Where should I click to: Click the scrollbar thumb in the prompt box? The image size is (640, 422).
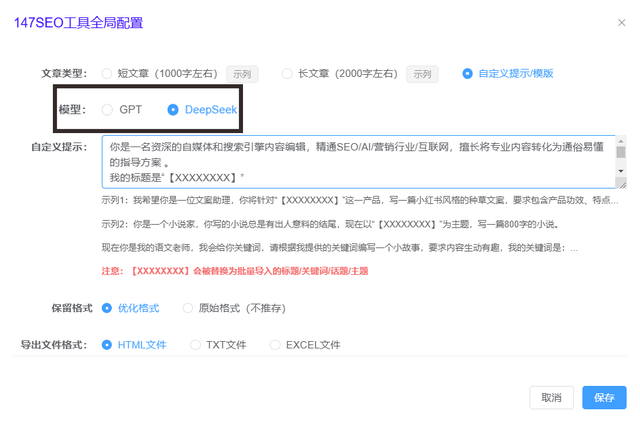[620, 153]
